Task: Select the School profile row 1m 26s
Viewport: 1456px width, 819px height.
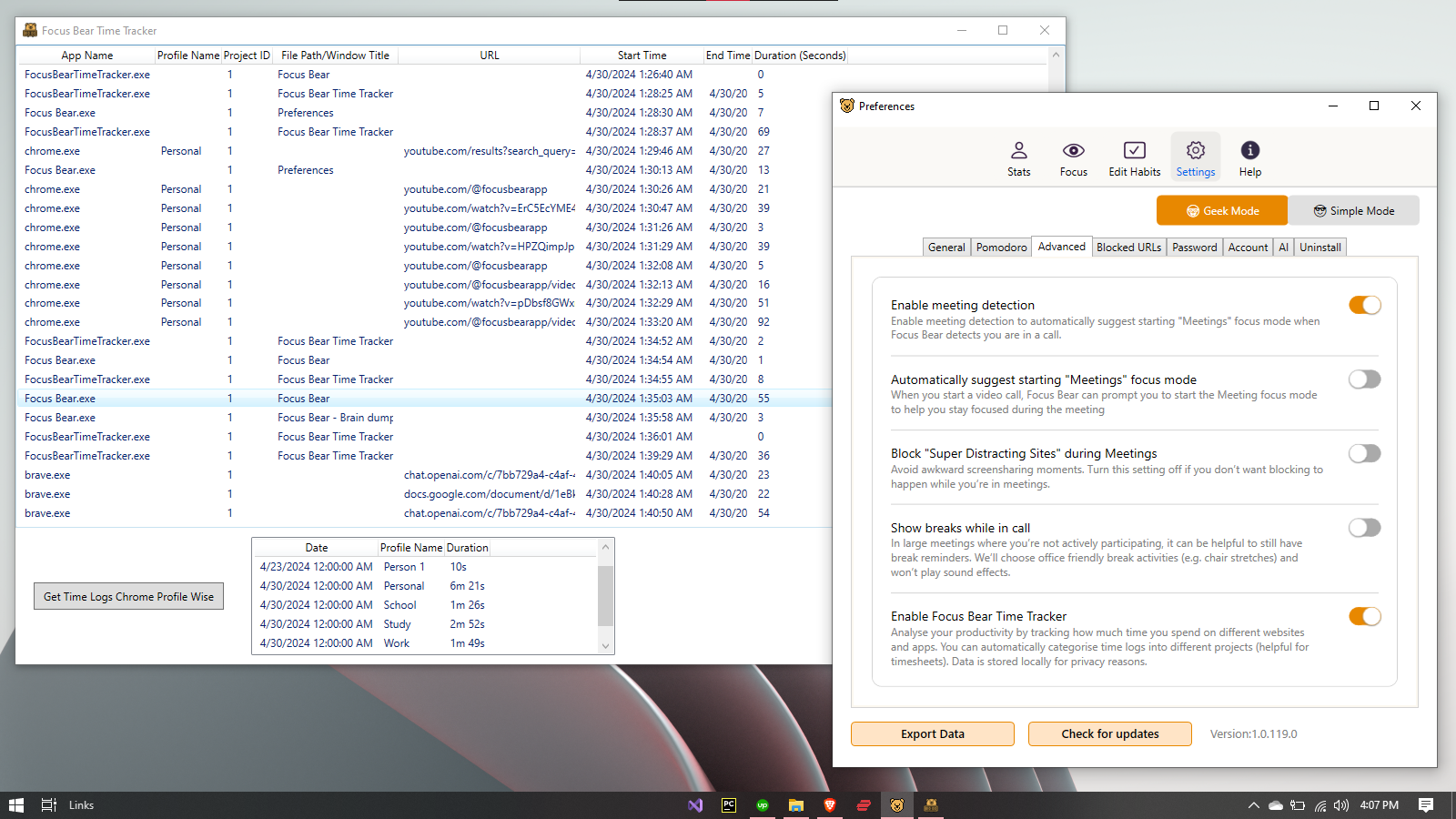Action: pyautogui.click(x=425, y=605)
